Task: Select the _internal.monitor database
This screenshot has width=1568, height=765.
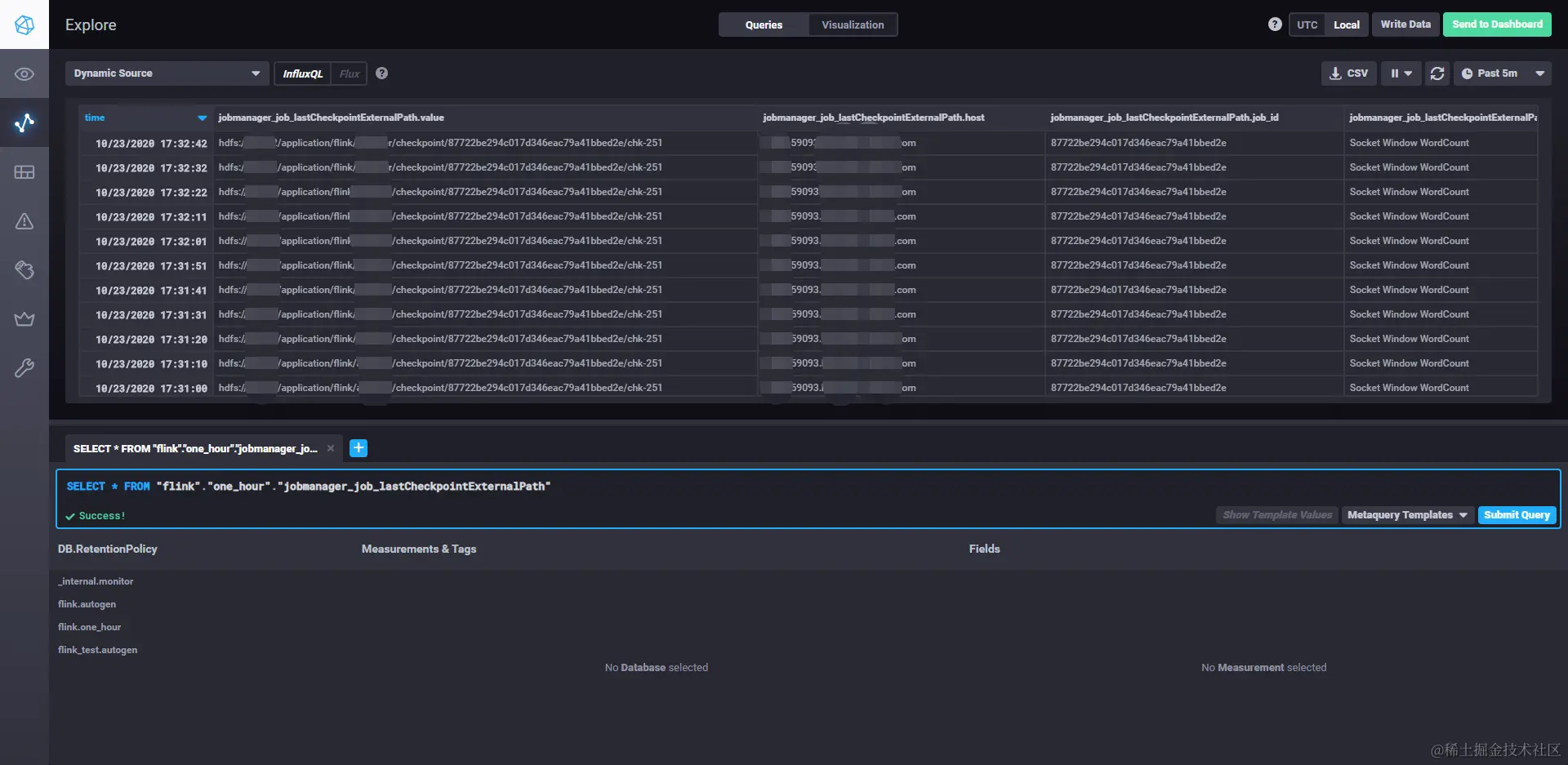Action: coord(96,581)
